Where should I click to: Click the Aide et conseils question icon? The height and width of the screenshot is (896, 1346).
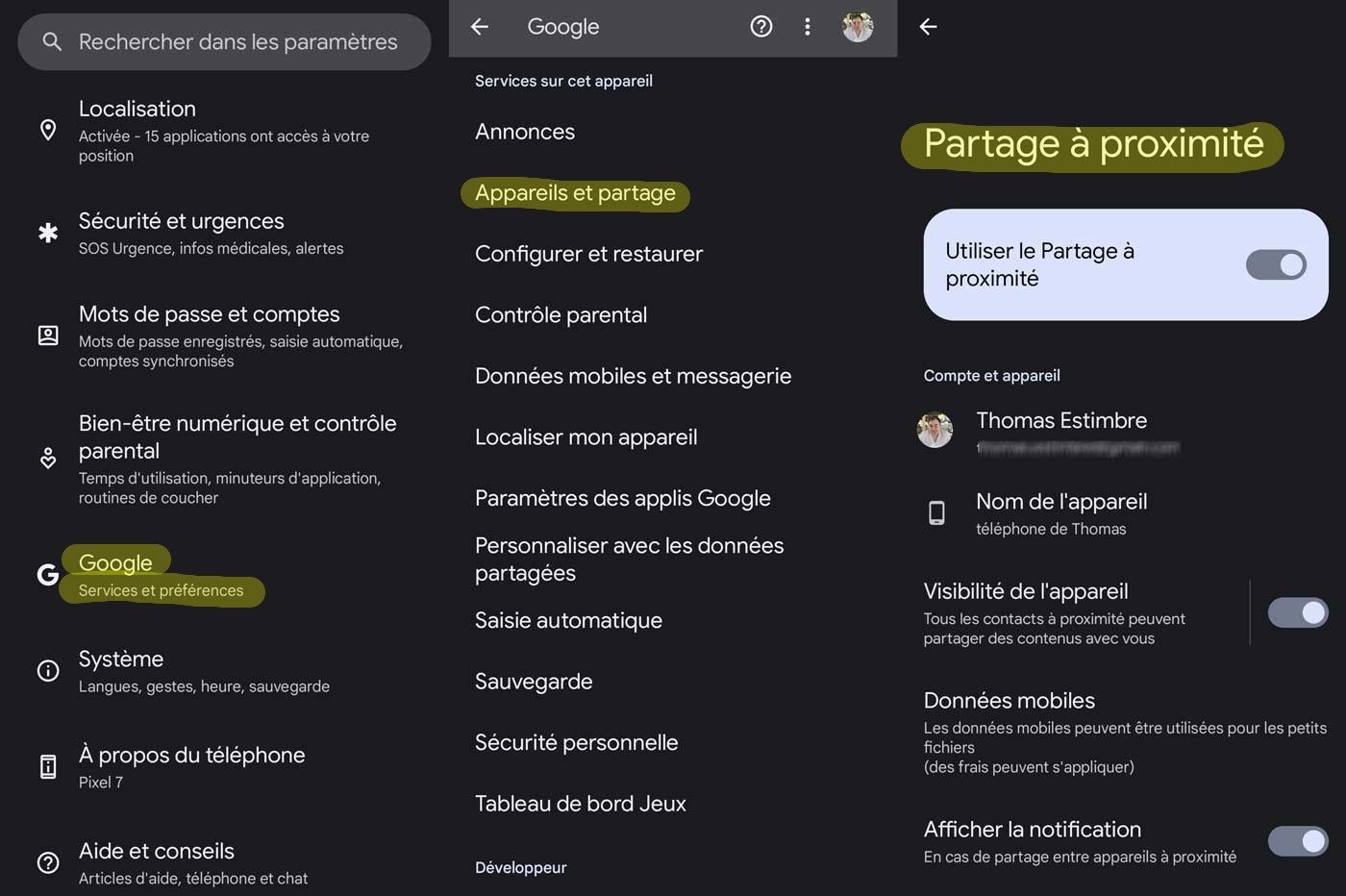pos(48,862)
